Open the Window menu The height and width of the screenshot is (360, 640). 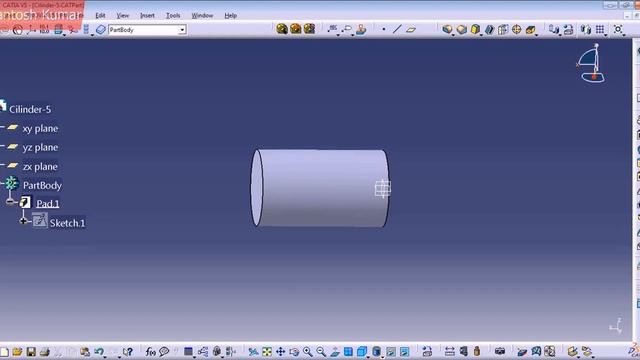[x=202, y=16]
